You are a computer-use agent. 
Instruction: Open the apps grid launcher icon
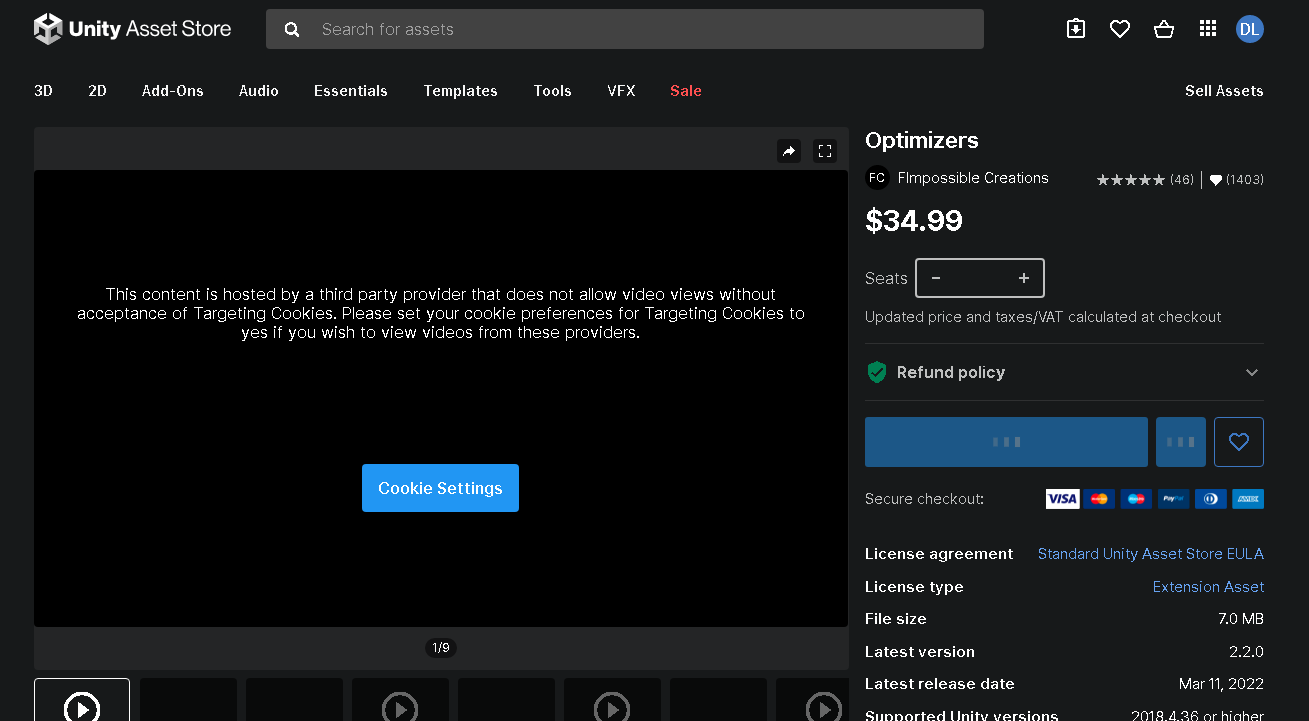tap(1207, 29)
